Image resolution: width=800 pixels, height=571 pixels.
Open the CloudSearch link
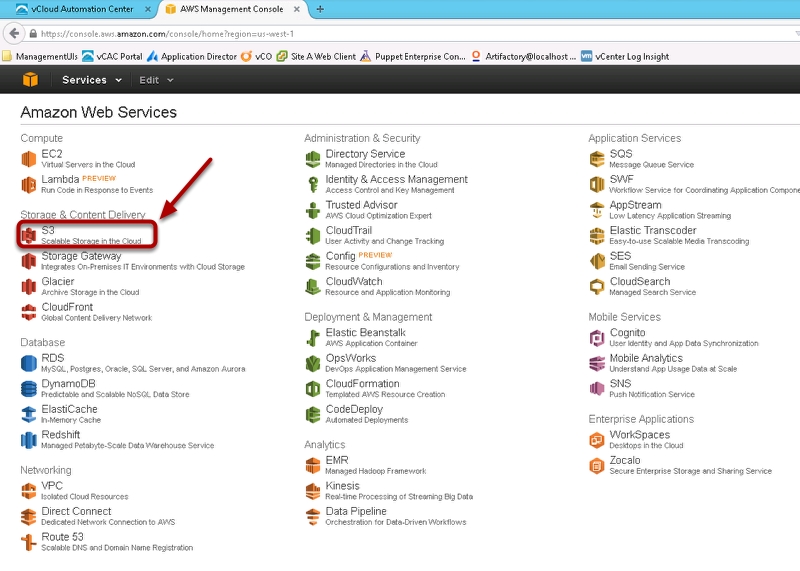(x=640, y=281)
